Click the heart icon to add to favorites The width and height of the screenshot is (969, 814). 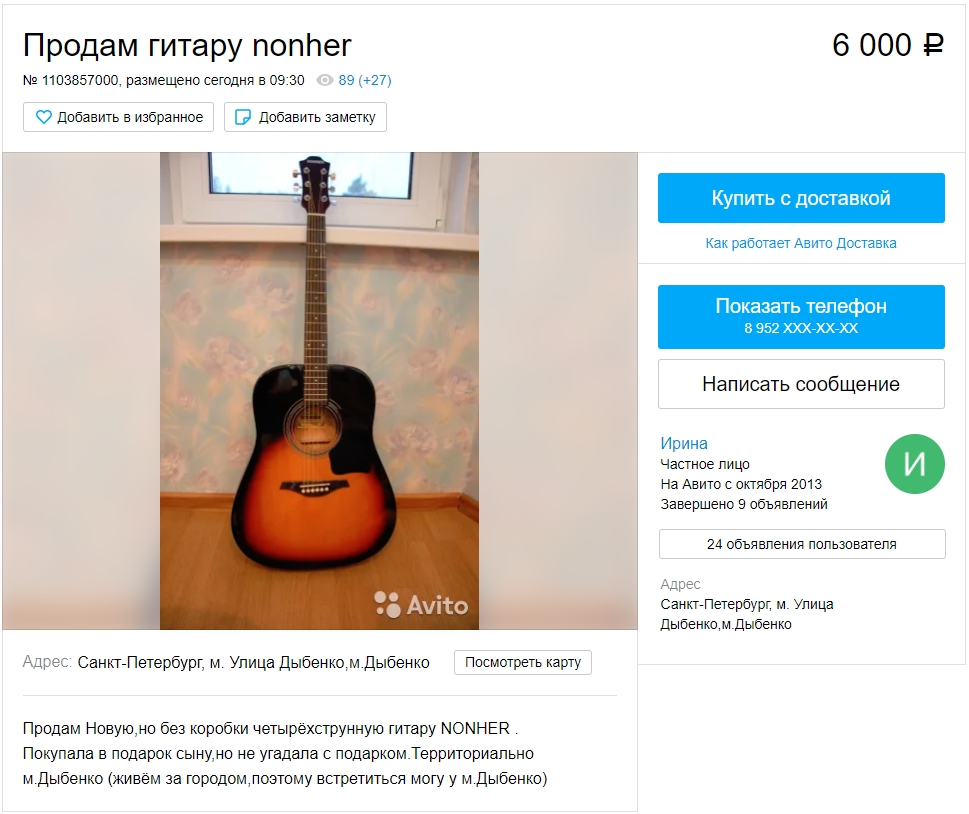pyautogui.click(x=43, y=117)
